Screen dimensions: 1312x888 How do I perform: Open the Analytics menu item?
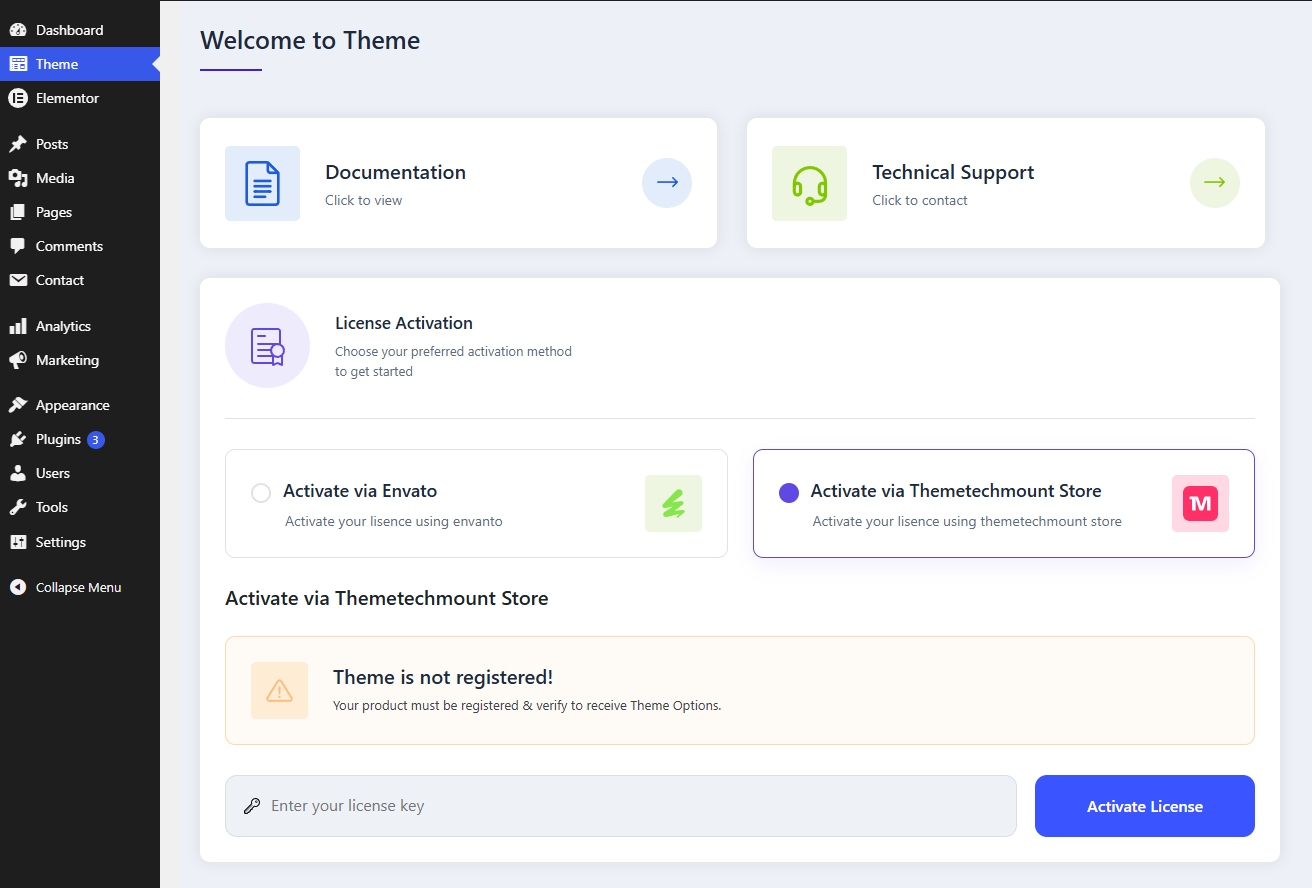click(80, 326)
